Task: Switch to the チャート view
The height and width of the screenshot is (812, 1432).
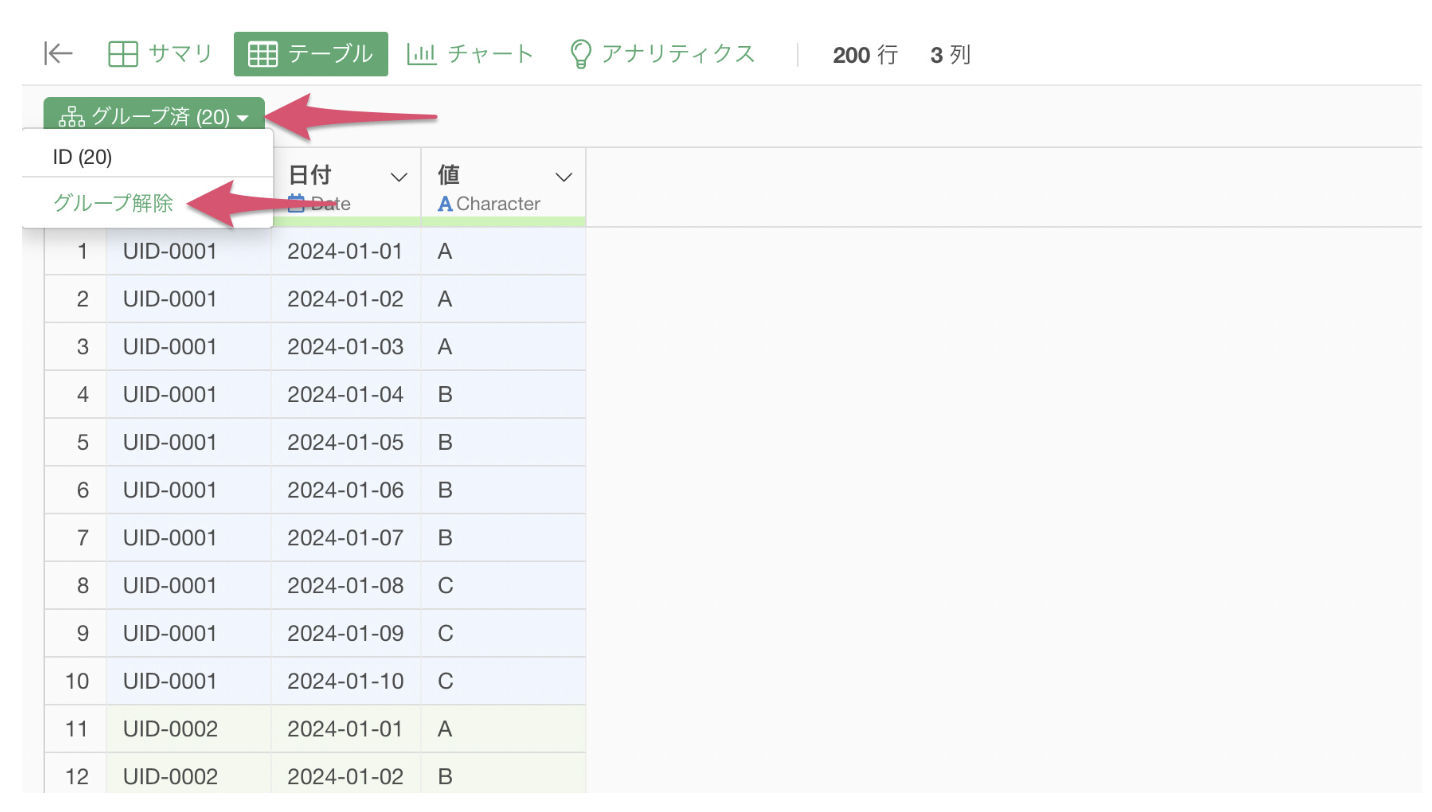Action: point(470,54)
